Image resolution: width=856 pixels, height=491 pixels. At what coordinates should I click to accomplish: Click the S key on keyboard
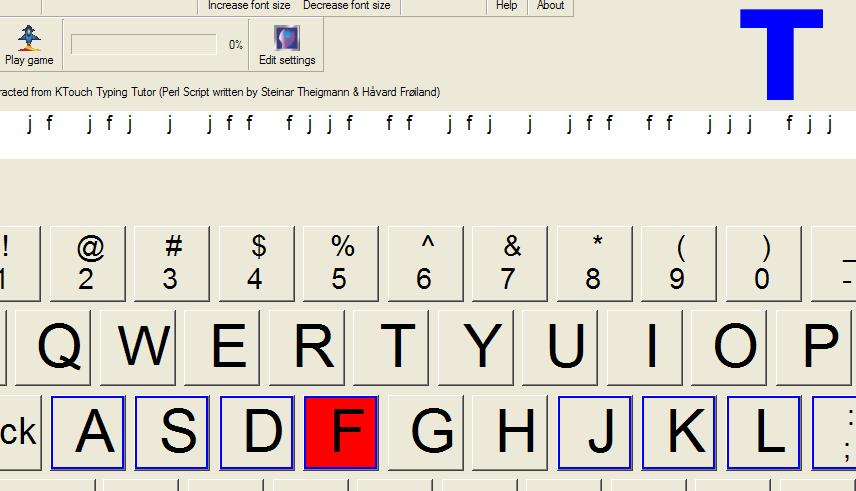click(172, 433)
